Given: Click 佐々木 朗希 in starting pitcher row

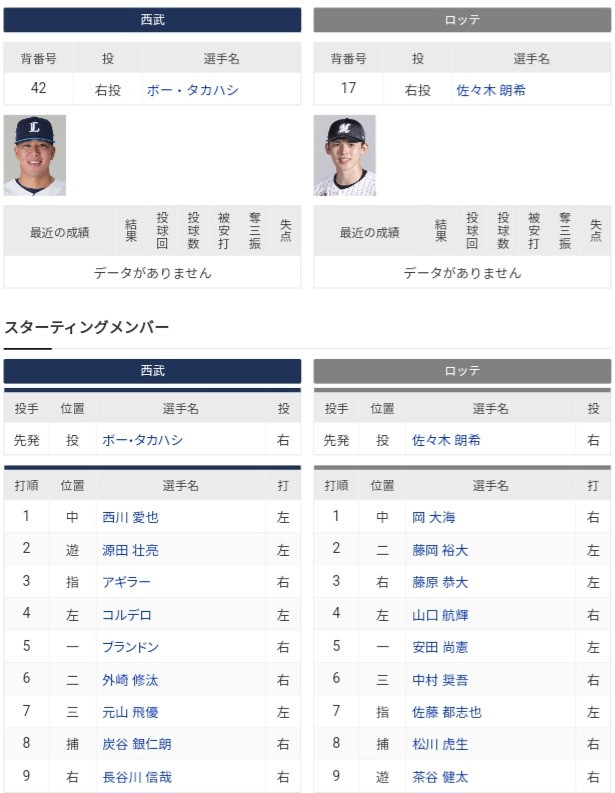Looking at the screenshot, I should 446,440.
